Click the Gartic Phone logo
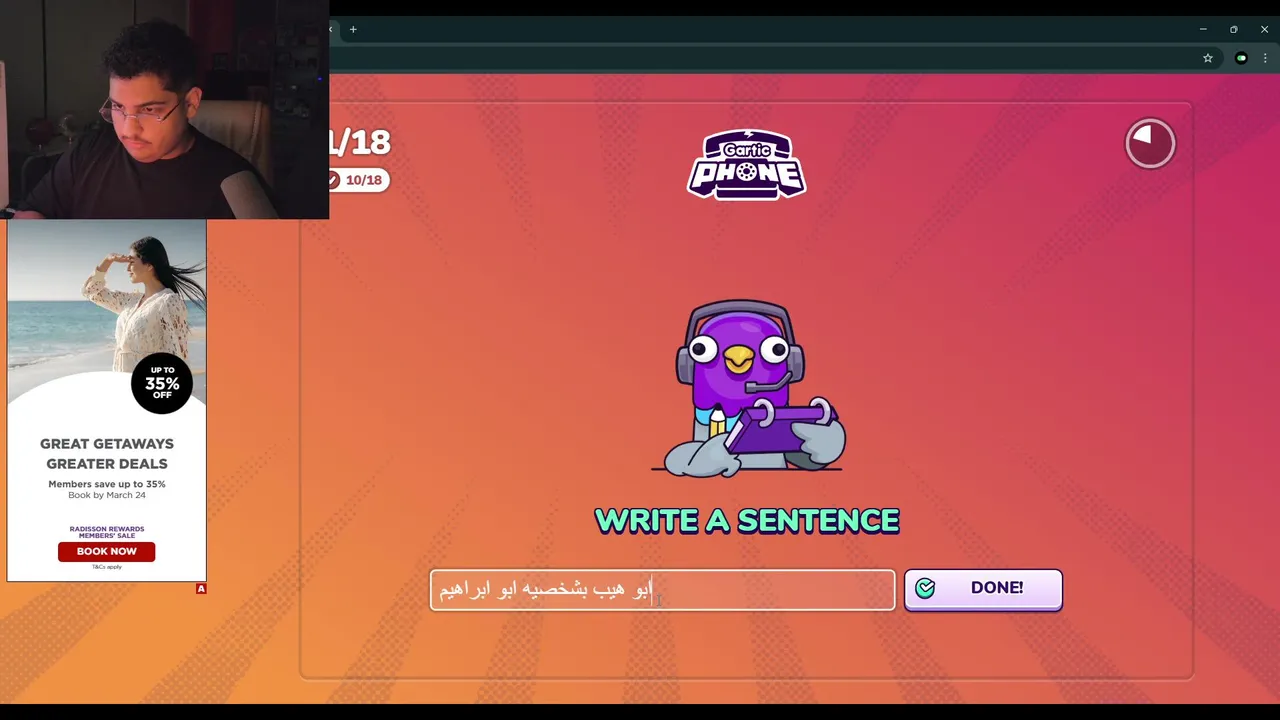This screenshot has width=1280, height=720. (x=747, y=165)
